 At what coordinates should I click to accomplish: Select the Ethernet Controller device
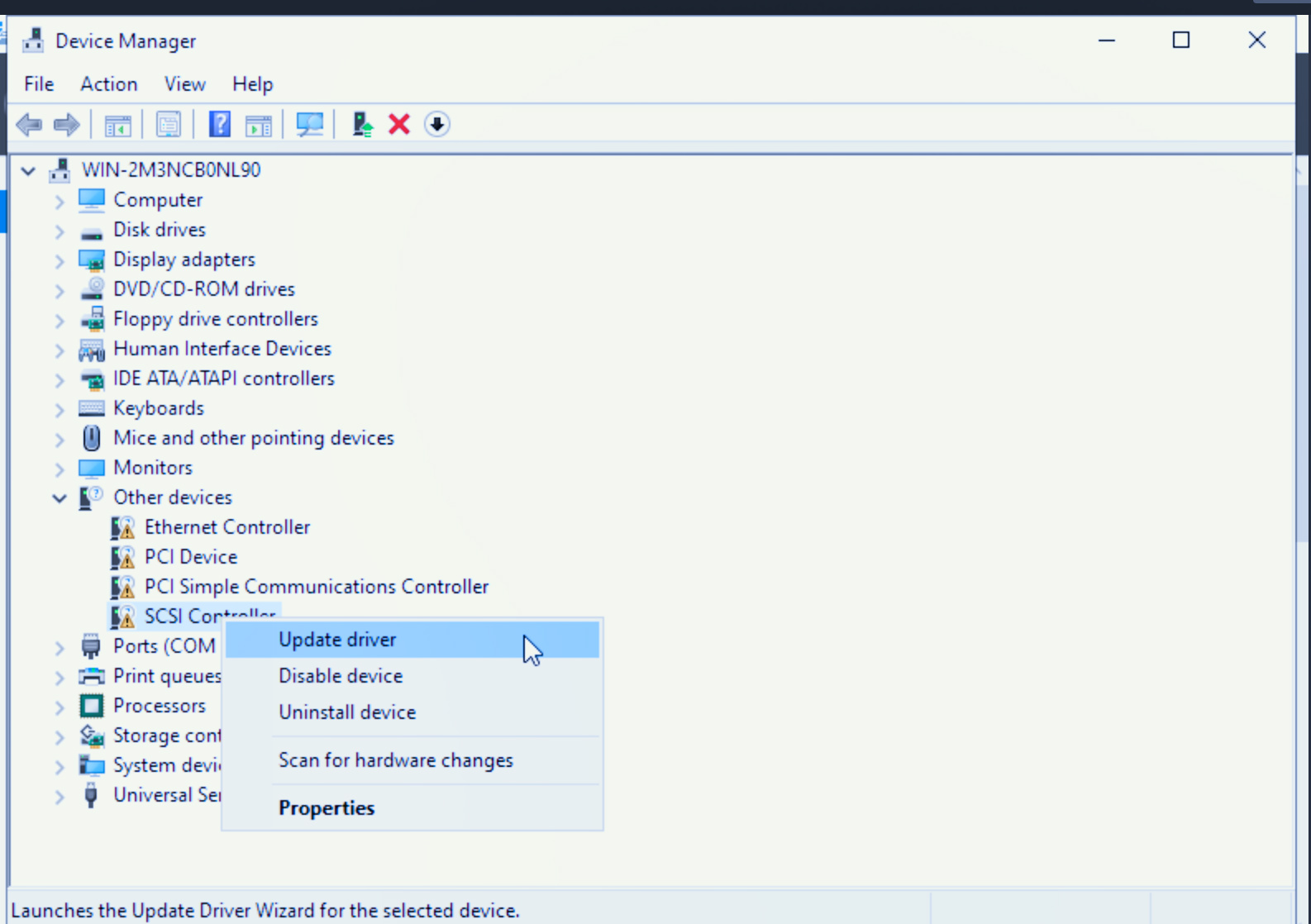[x=227, y=527]
